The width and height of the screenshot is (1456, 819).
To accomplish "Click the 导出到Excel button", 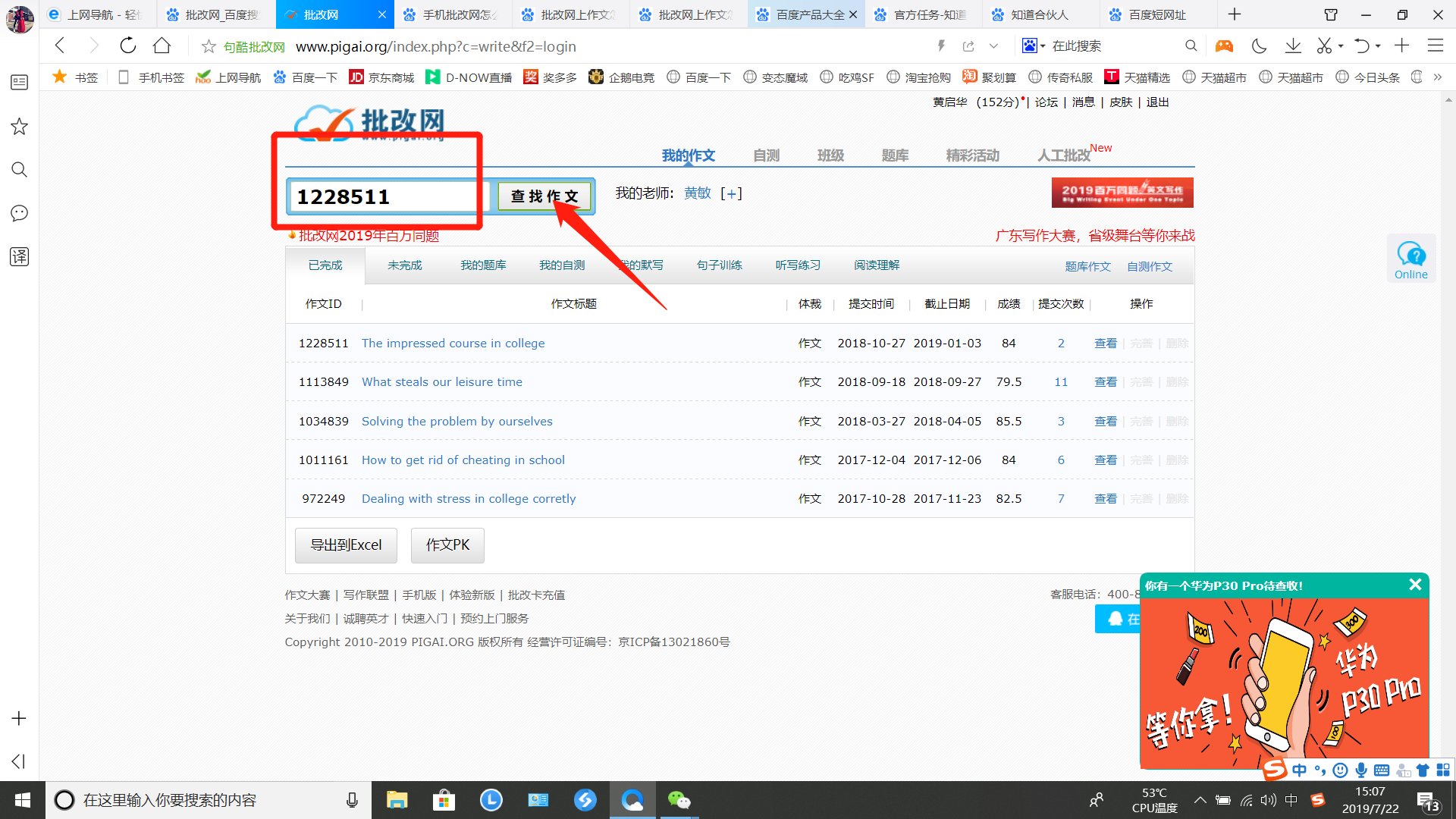I will tap(346, 545).
